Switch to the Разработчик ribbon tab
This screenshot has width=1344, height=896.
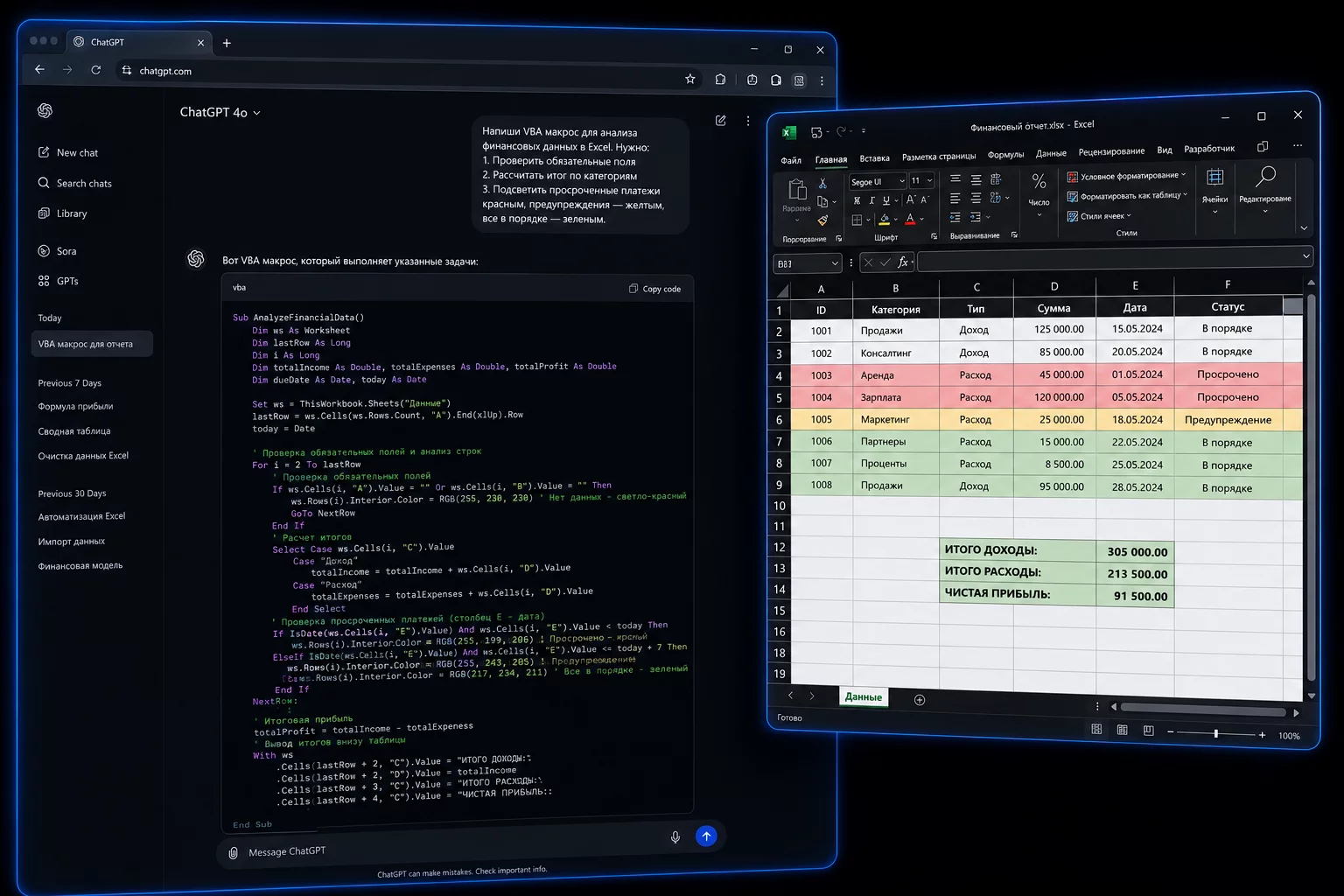click(1209, 149)
